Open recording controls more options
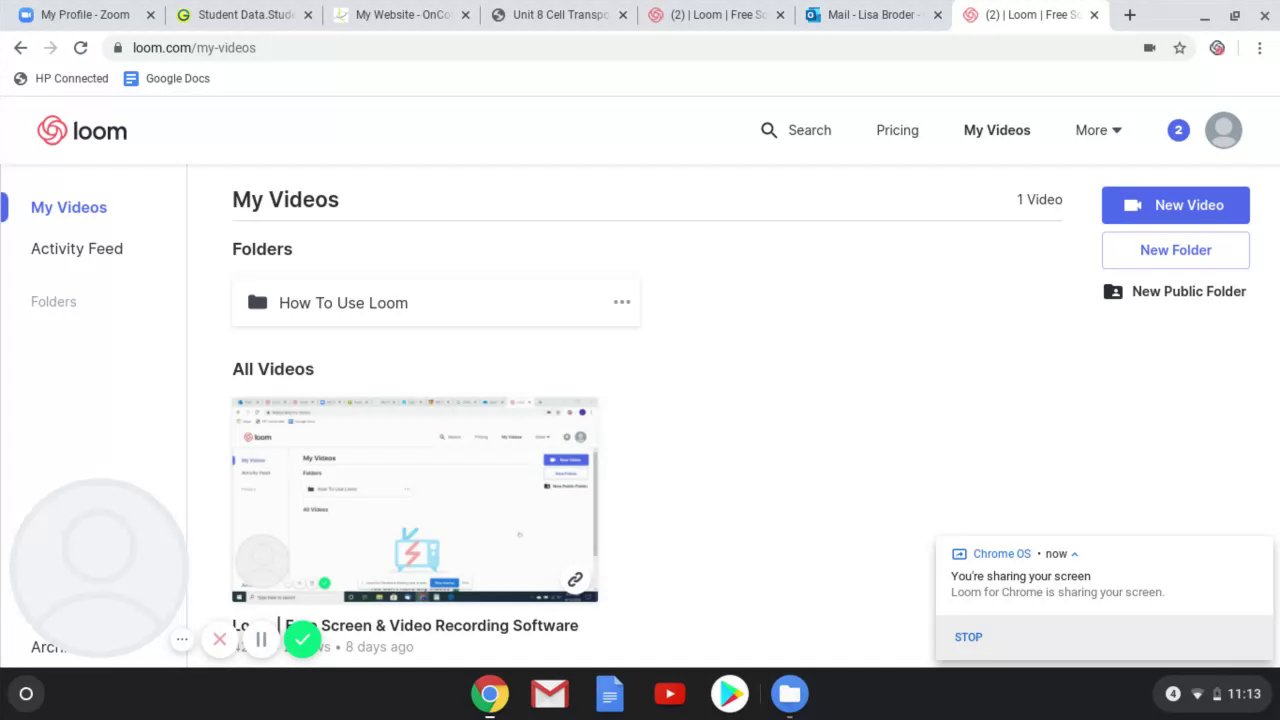Image resolution: width=1280 pixels, height=720 pixels. tap(182, 639)
